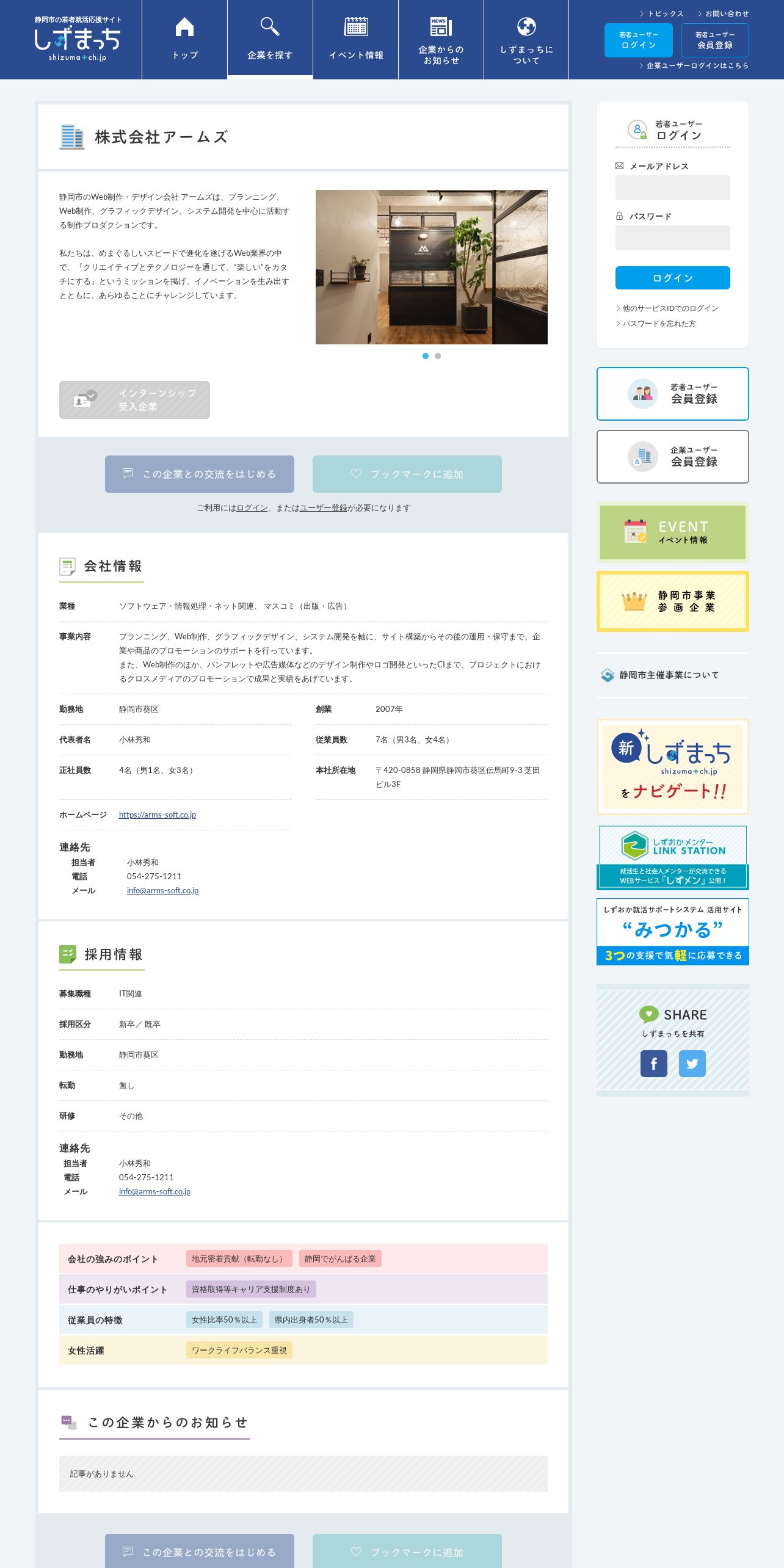Click the 地元密着貢献（転勤なし）tag
This screenshot has height=1568, width=784.
coord(239,1258)
